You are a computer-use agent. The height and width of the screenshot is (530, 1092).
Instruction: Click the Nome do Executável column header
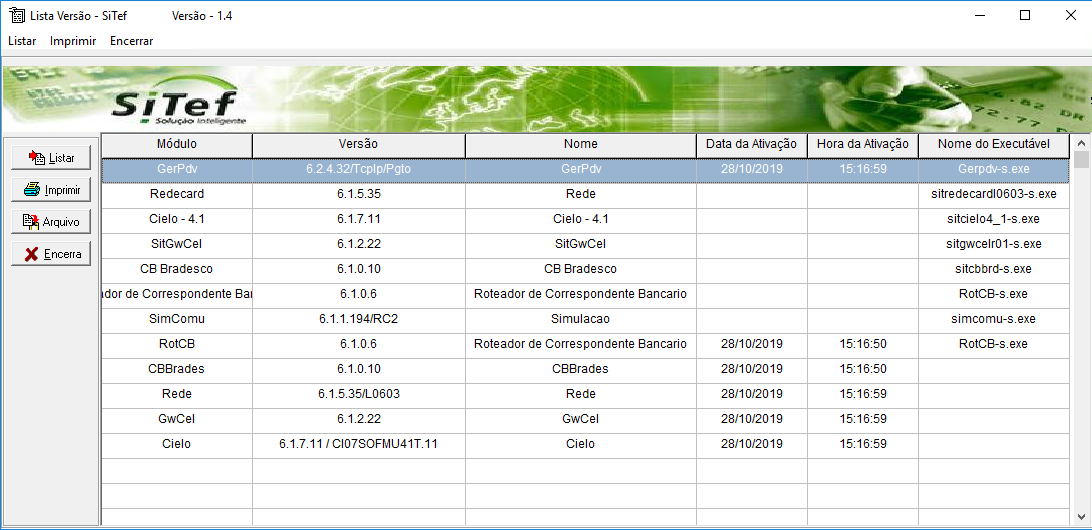(993, 145)
